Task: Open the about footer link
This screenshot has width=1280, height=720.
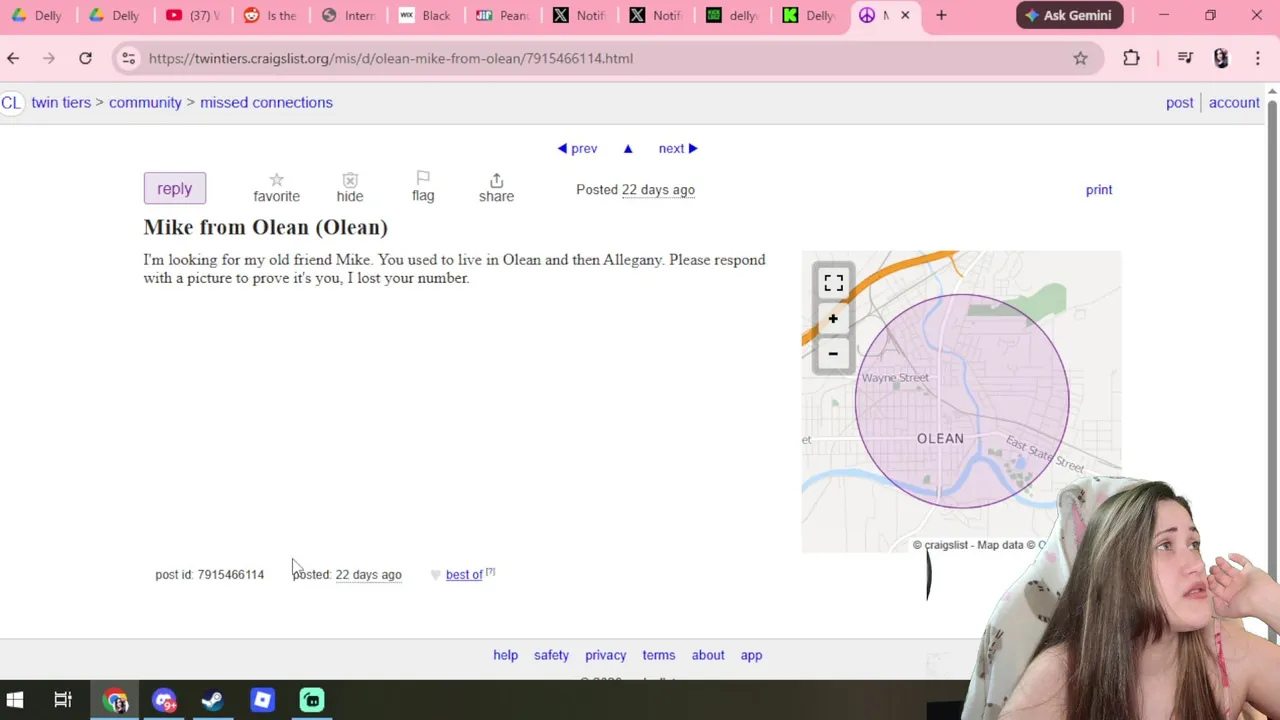Action: click(x=708, y=655)
